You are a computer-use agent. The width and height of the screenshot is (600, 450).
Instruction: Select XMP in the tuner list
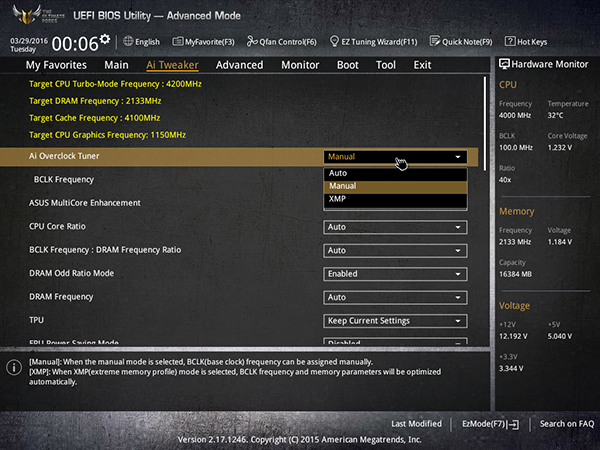click(x=395, y=199)
